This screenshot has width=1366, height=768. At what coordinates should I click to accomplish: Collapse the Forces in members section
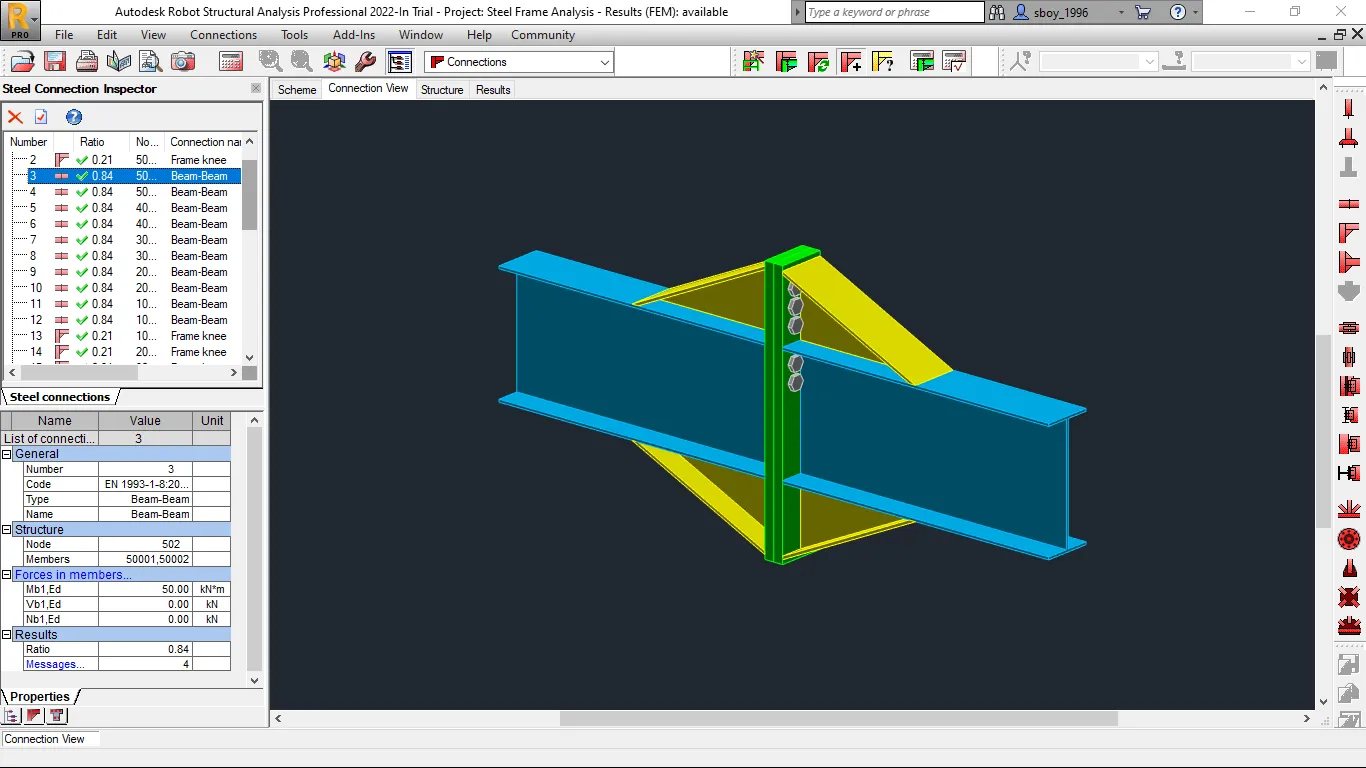click(7, 575)
